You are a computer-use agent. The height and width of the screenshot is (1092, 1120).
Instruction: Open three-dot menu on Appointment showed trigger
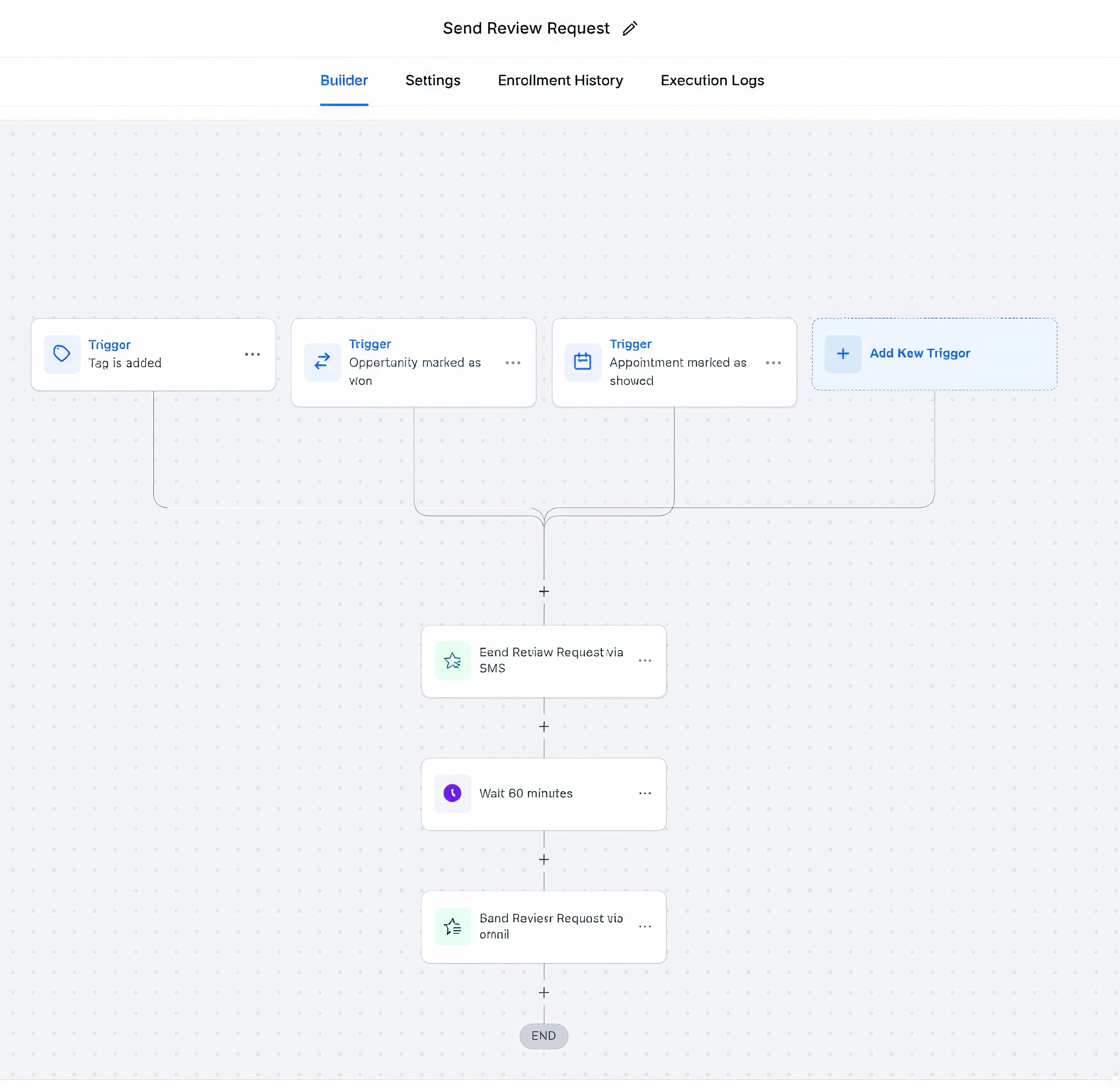tap(773, 362)
